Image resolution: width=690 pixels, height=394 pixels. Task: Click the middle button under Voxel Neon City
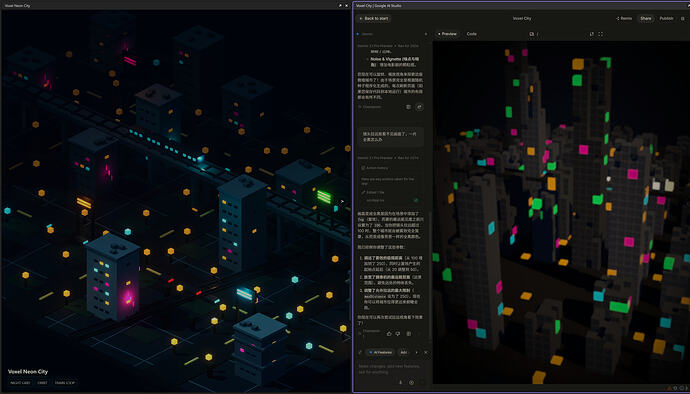[42, 383]
